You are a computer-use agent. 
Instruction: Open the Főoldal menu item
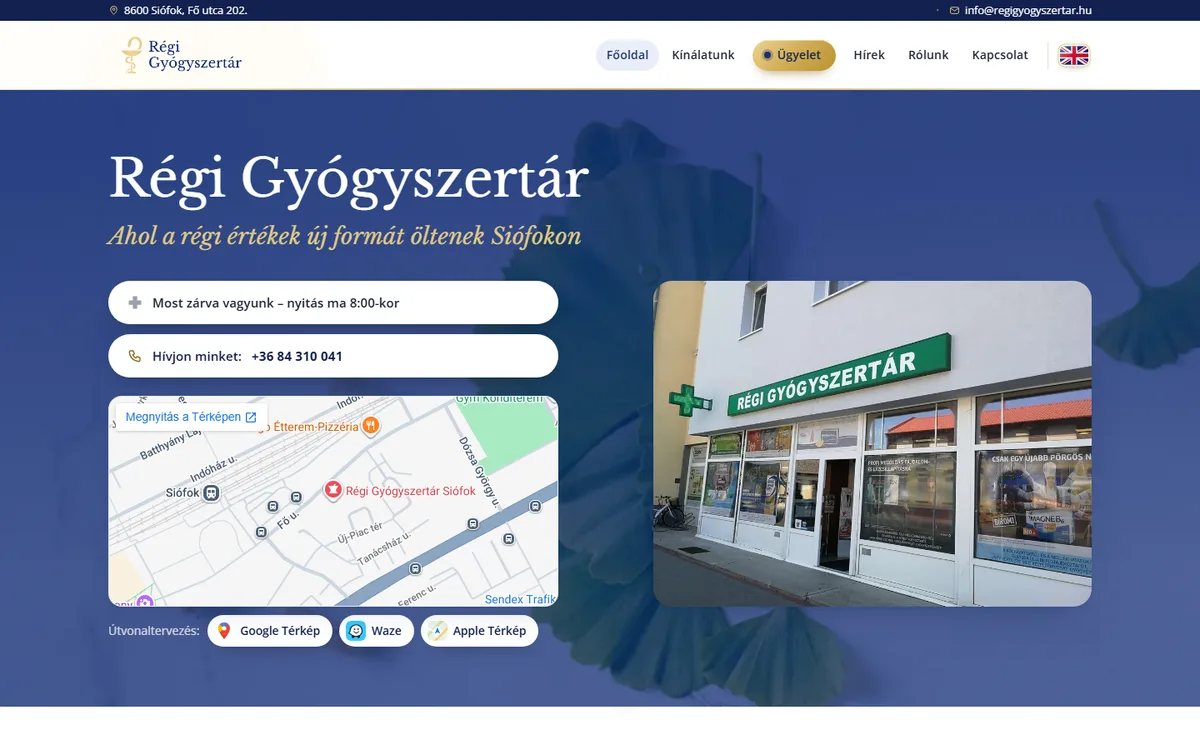(628, 55)
